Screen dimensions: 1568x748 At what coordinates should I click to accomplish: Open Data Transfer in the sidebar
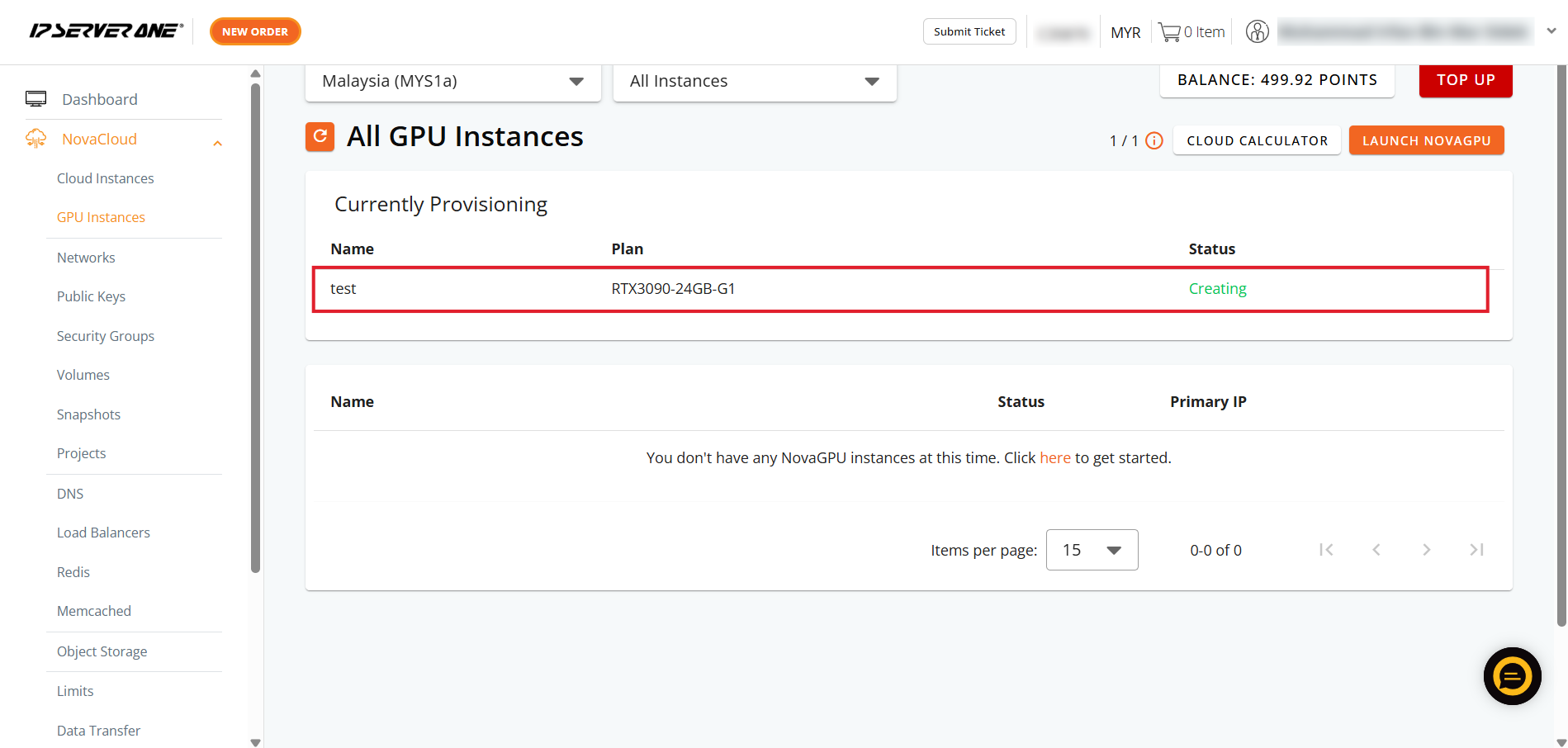tap(98, 731)
